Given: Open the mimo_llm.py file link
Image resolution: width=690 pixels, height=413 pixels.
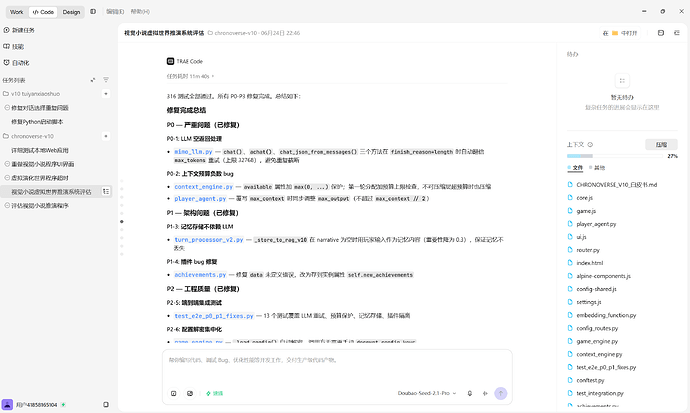Looking at the screenshot, I should coord(193,152).
